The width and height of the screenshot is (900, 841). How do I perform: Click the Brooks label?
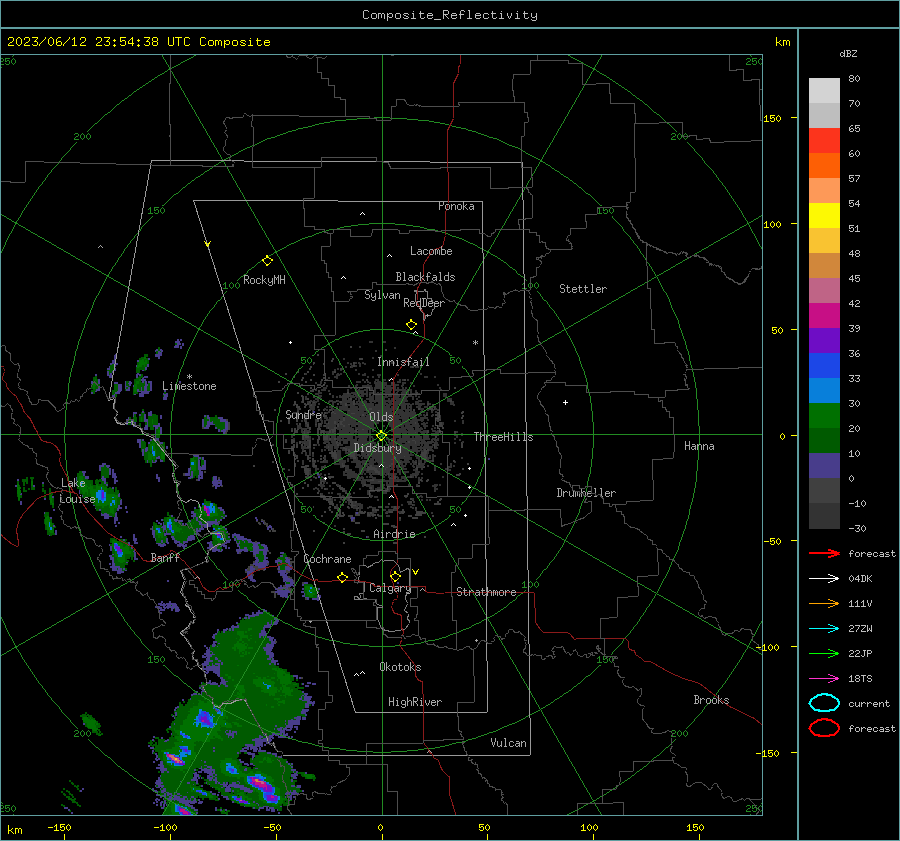711,700
